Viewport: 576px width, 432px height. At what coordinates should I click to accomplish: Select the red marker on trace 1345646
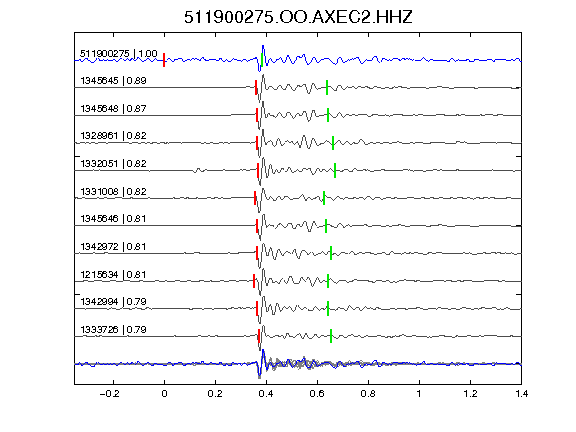[x=257, y=226]
